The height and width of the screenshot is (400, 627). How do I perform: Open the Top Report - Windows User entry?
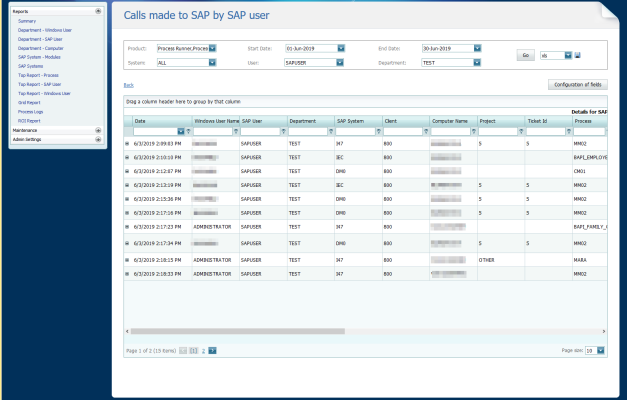click(44, 94)
